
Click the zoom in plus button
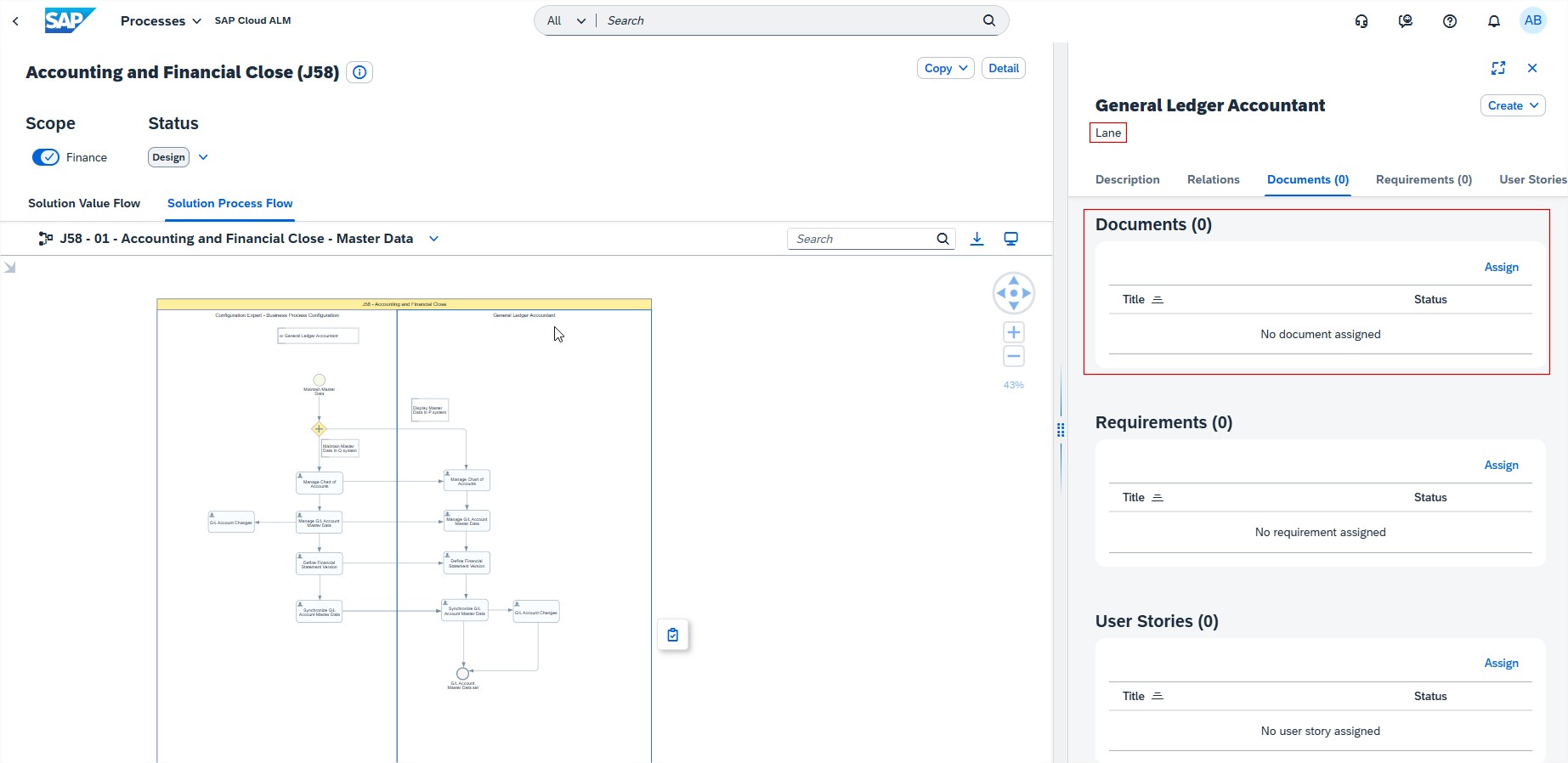click(x=1013, y=332)
